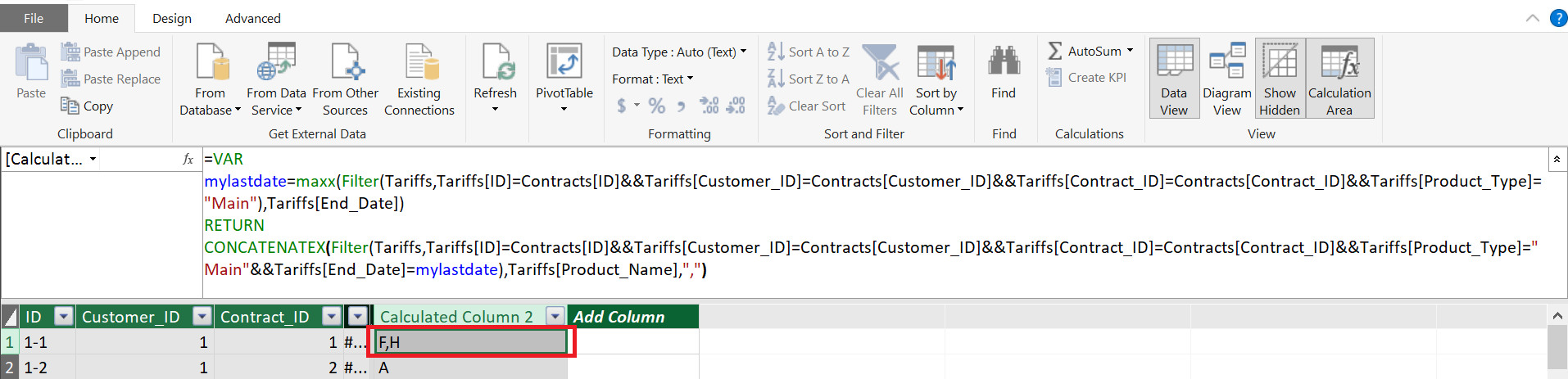Refresh the data model
Screen dimensions: 1568x379
(x=495, y=79)
